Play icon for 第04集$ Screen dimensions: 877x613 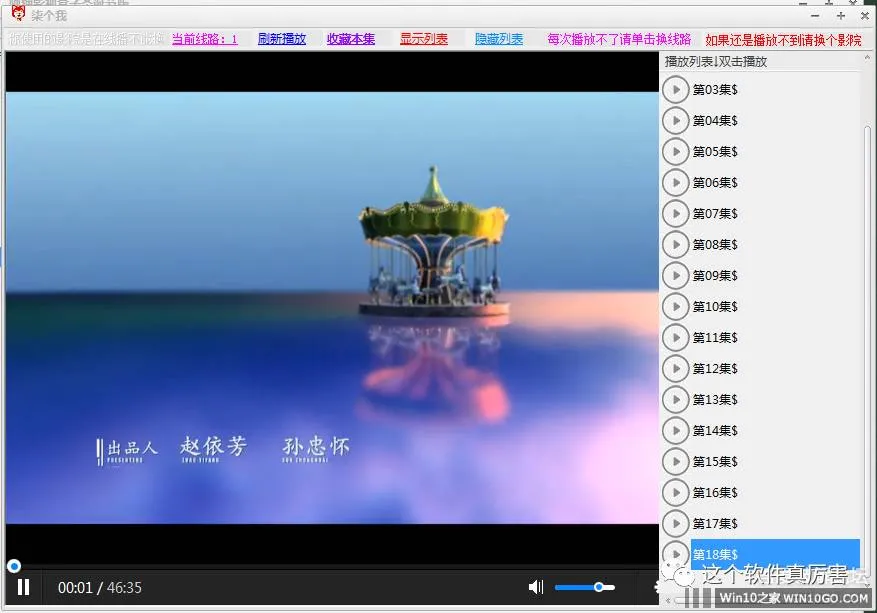pyautogui.click(x=676, y=120)
